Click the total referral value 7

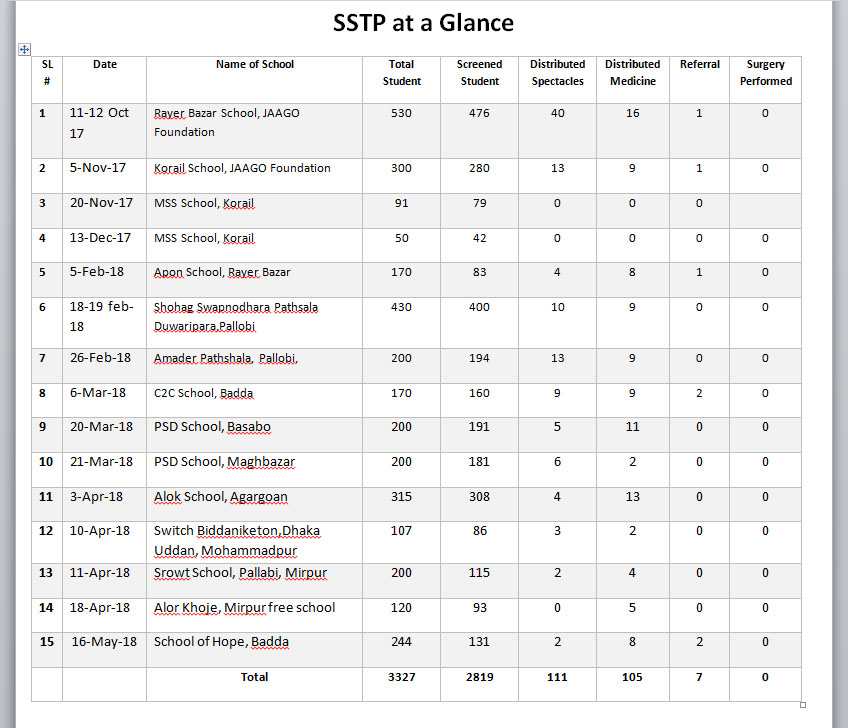699,677
